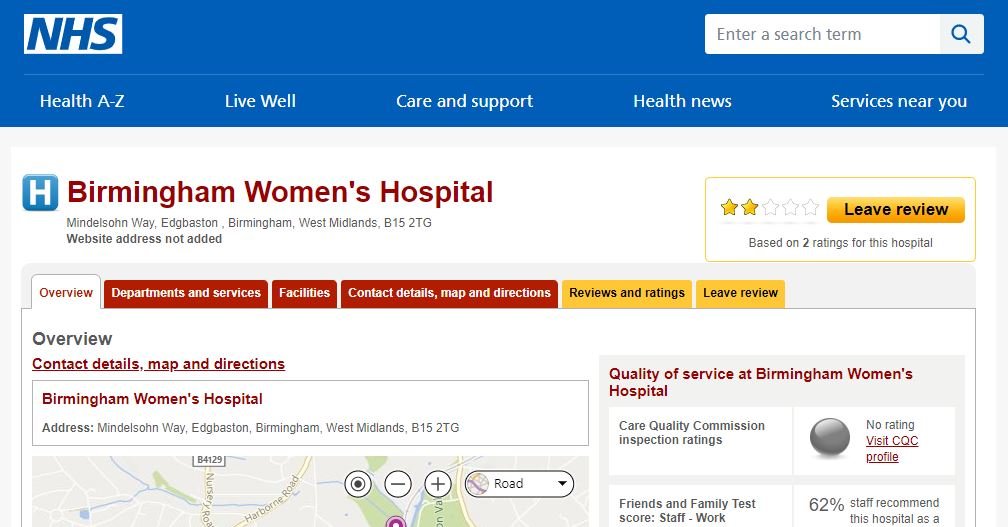
Task: Click the blue hospital H icon
Action: pyautogui.click(x=40, y=192)
